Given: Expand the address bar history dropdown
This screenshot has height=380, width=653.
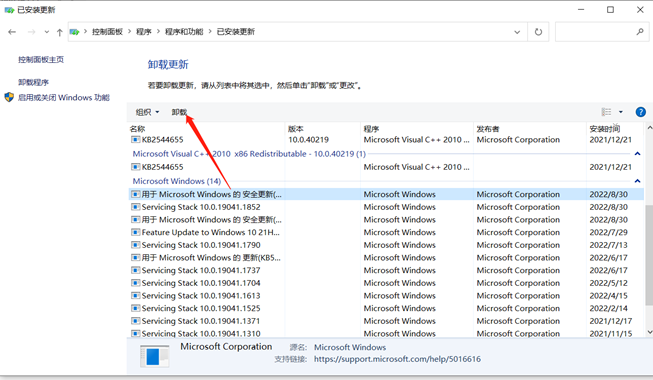Looking at the screenshot, I should (517, 32).
